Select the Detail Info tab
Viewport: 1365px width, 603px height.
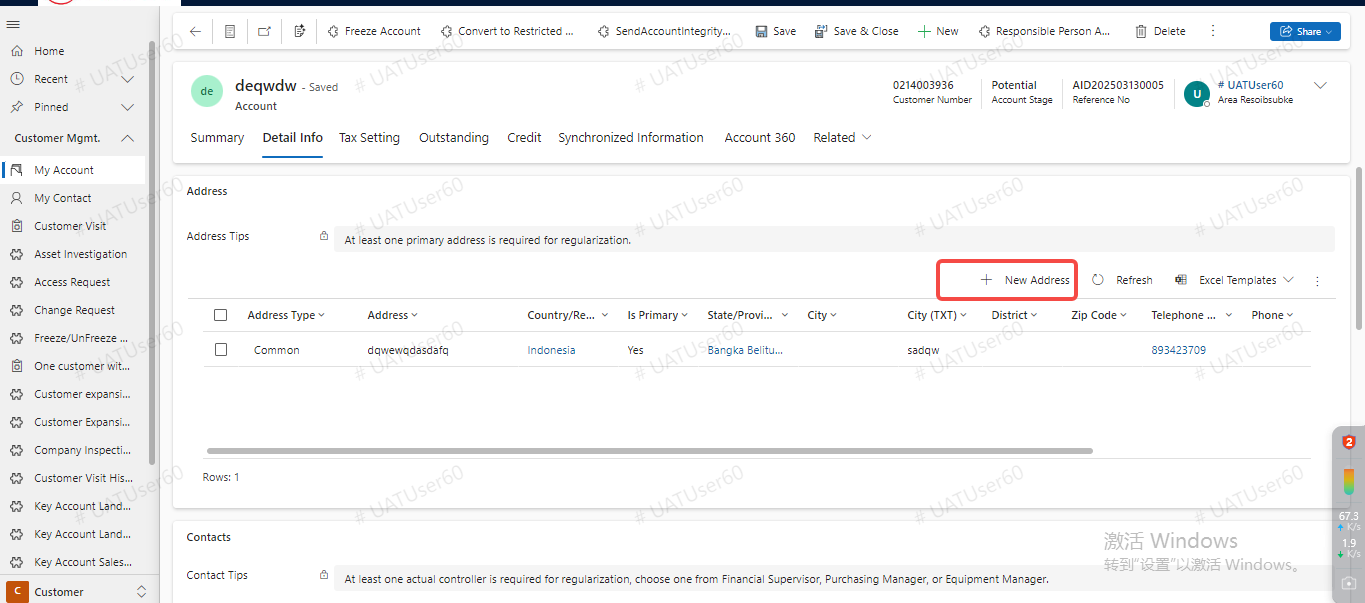click(x=293, y=138)
